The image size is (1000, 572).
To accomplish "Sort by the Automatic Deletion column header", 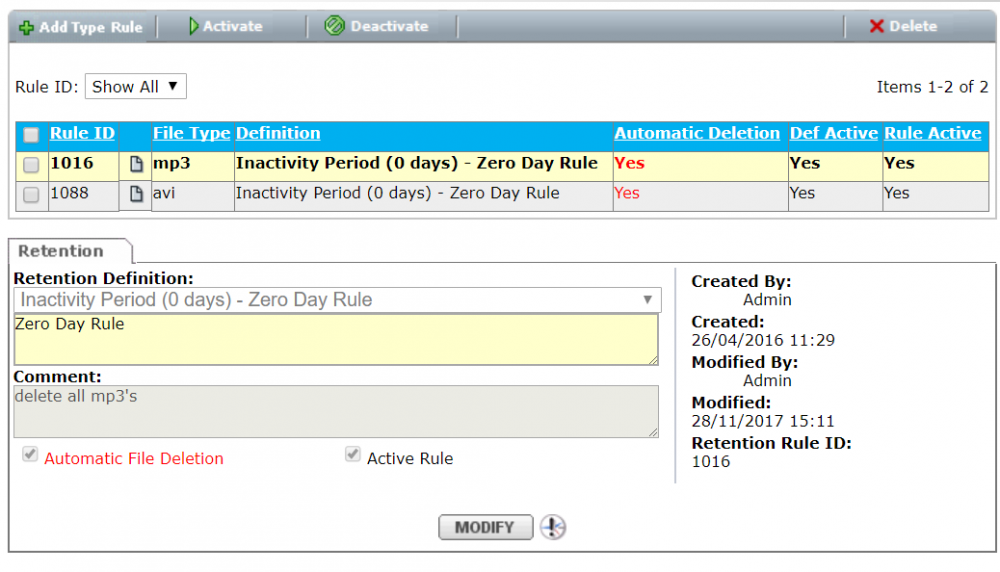I will 696,134.
